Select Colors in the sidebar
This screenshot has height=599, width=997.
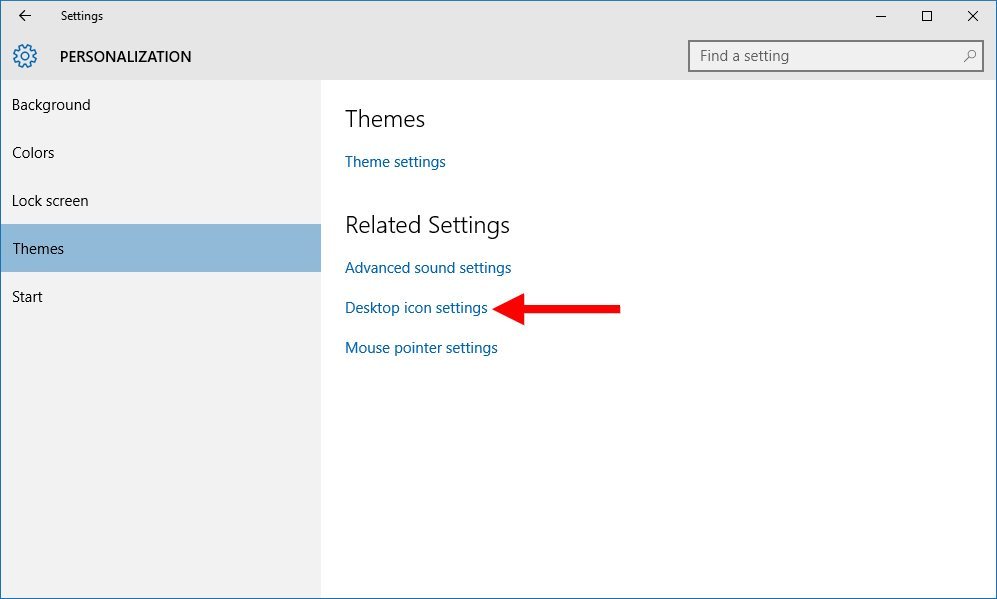coord(33,152)
